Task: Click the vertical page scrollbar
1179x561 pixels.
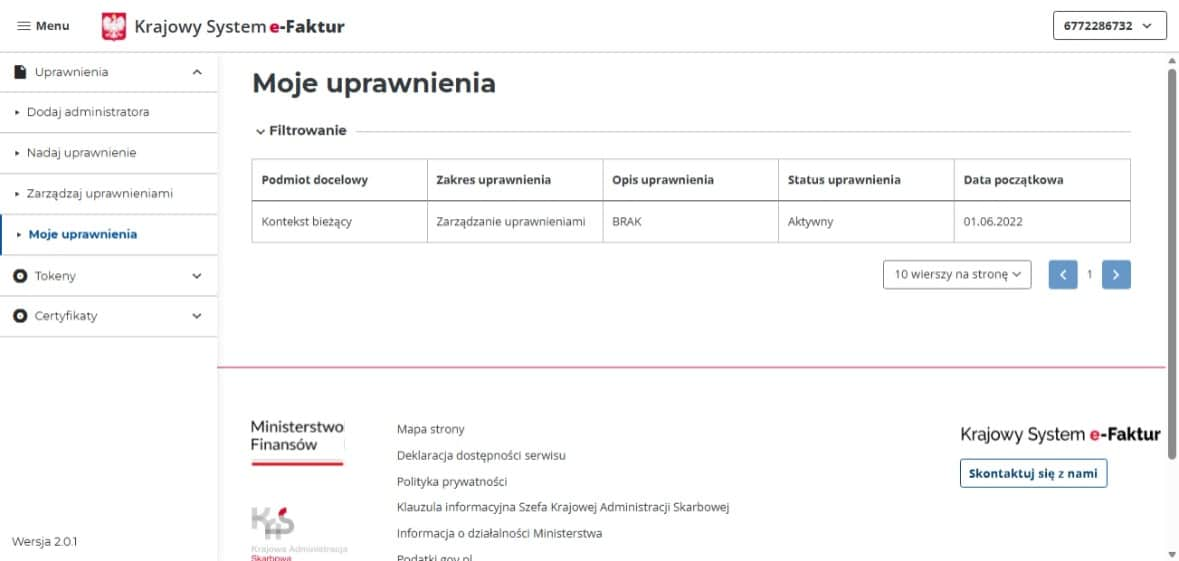Action: (x=1171, y=263)
